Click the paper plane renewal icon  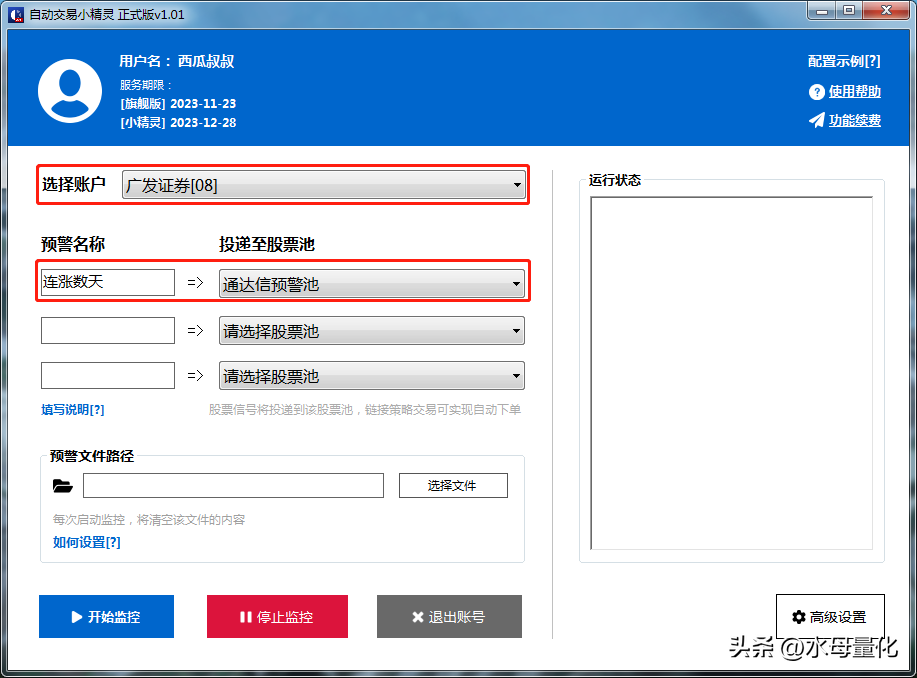click(x=816, y=121)
